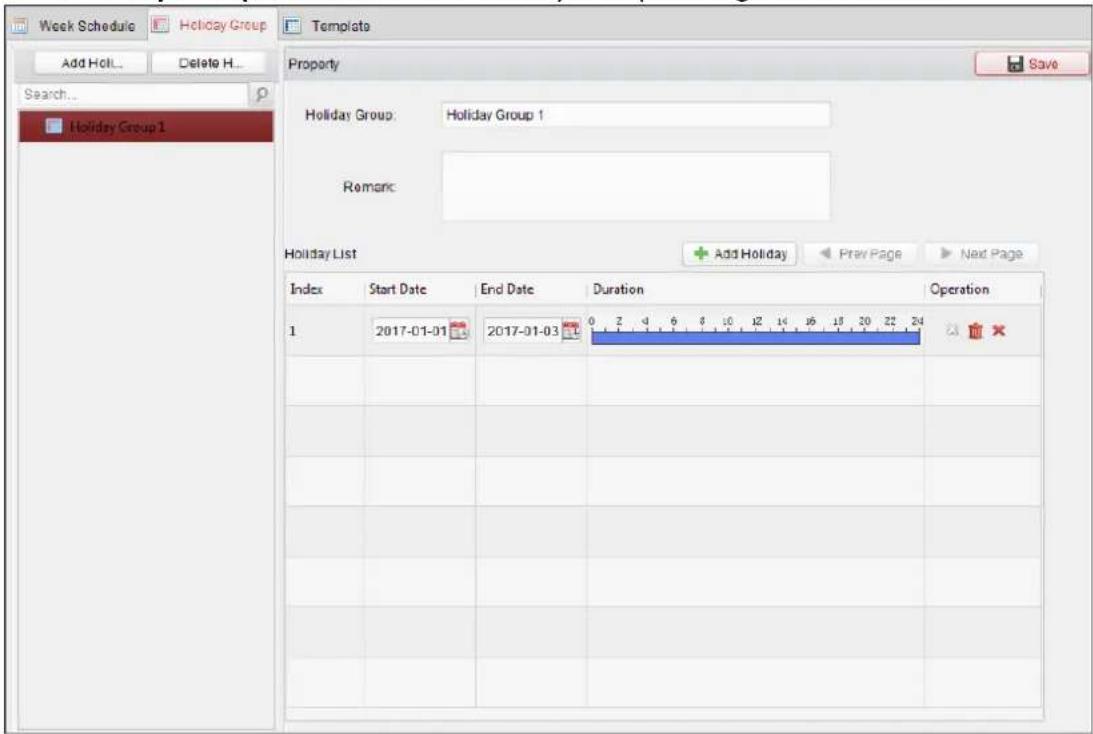Click the Delete H... button
1093x734 pixels.
[210, 63]
